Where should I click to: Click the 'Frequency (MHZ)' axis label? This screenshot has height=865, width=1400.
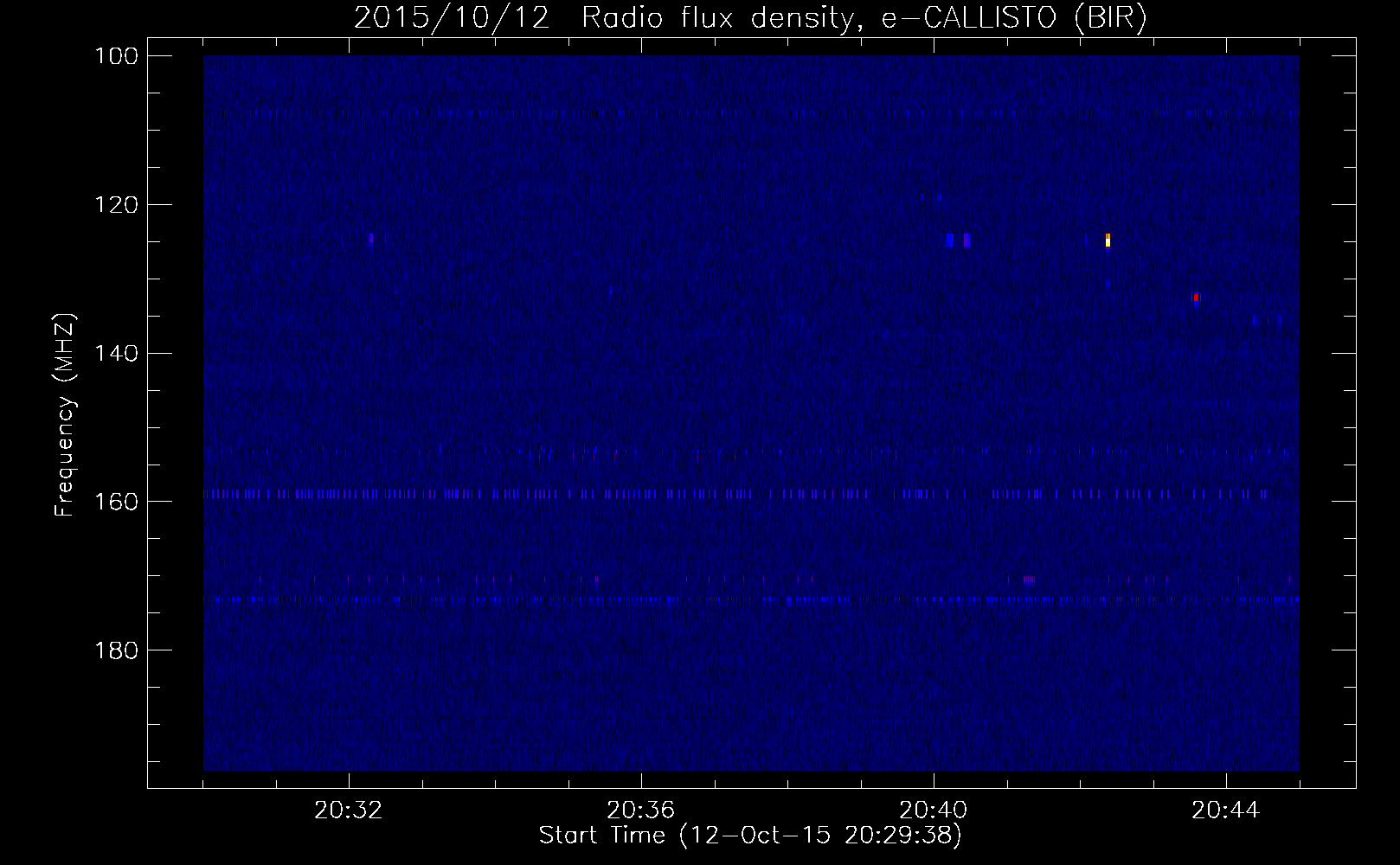point(65,415)
